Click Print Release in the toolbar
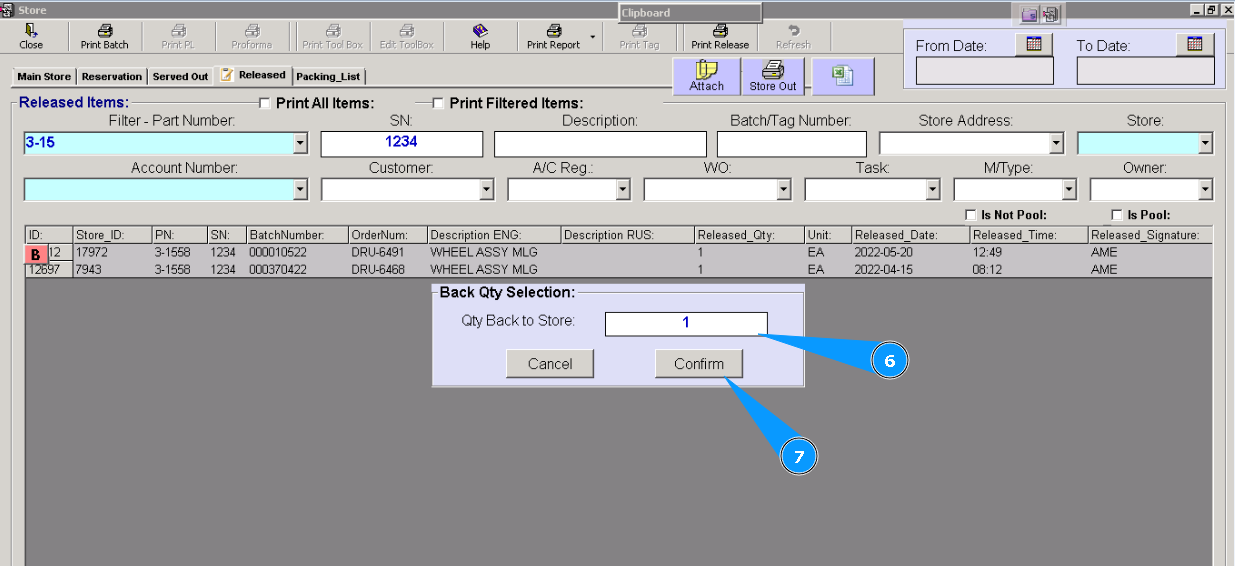Viewport: 1235px width, 566px height. point(720,37)
